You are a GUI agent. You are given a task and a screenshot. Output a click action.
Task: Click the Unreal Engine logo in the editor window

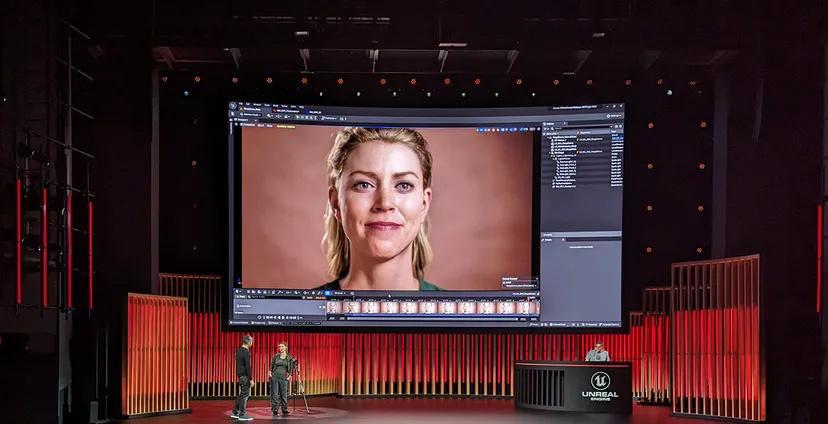click(233, 106)
